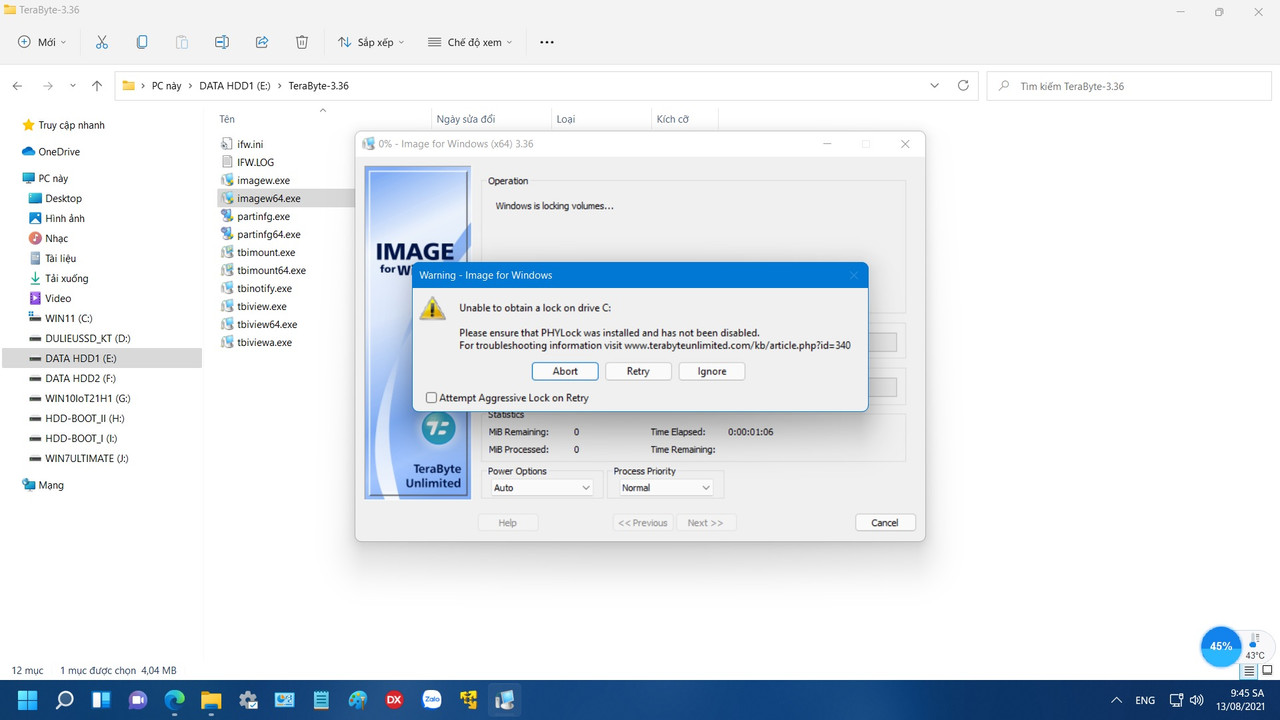Click DATA HDD1 (E:) in the address breadcrumb
1280x720 pixels.
click(235, 86)
